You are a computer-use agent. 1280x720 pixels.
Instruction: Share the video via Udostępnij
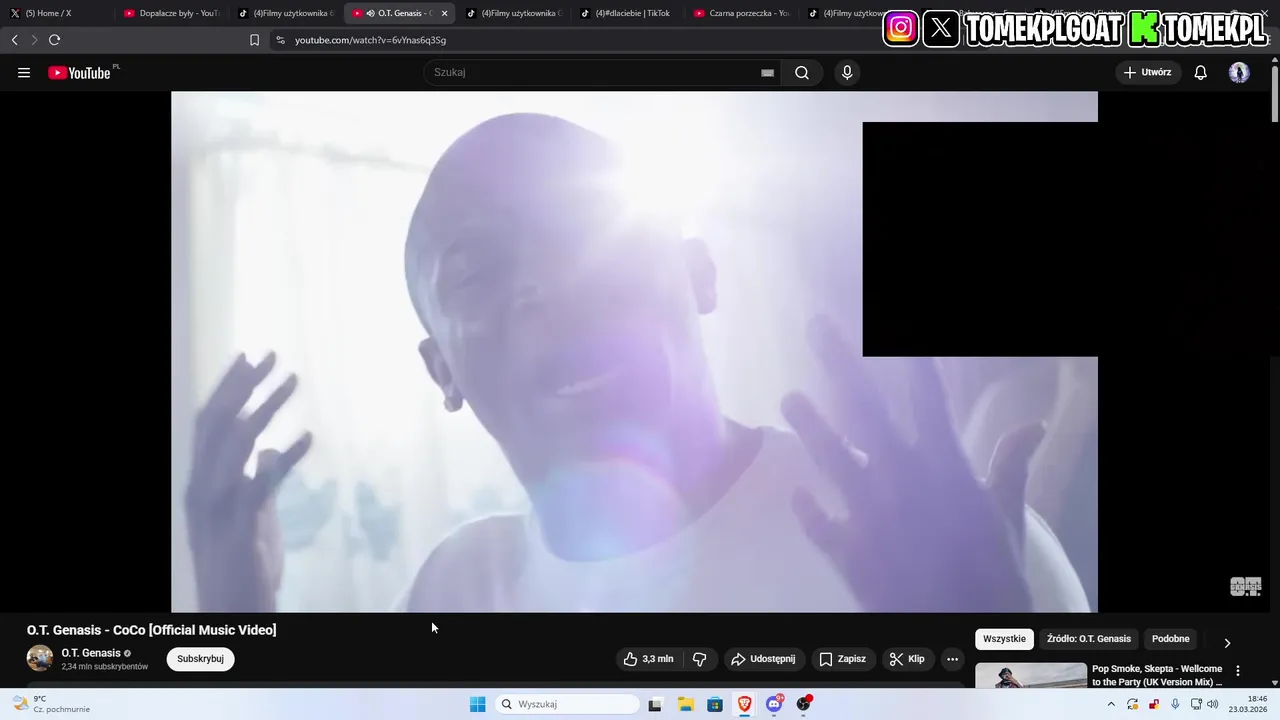(x=763, y=659)
